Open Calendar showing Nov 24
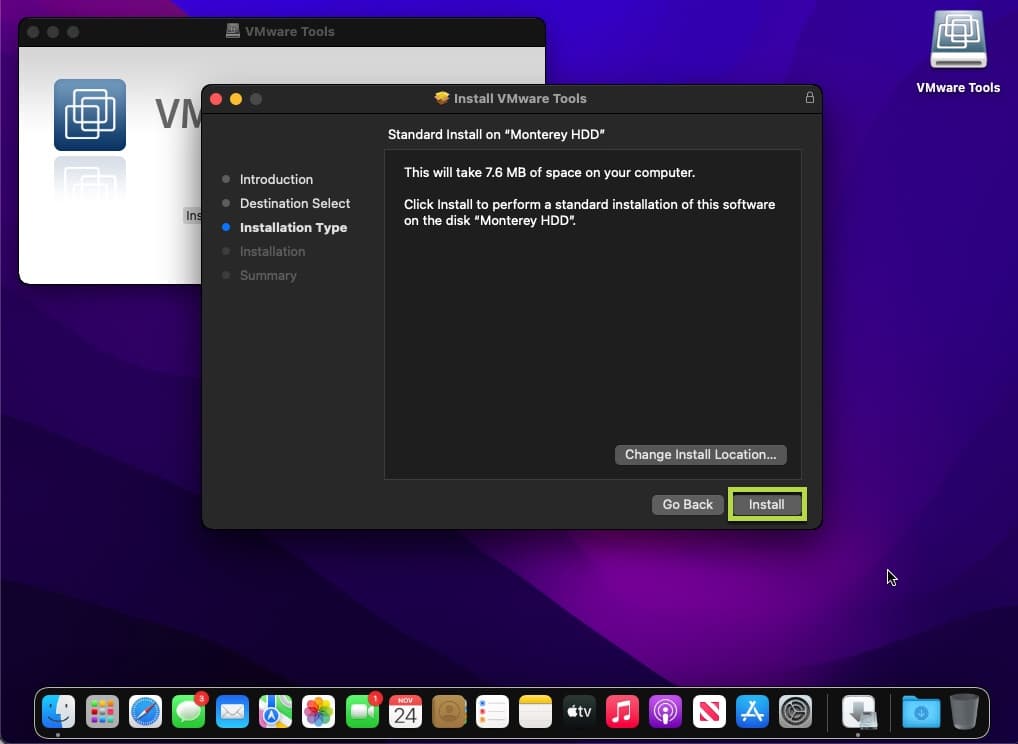This screenshot has width=1018, height=744. click(x=405, y=711)
